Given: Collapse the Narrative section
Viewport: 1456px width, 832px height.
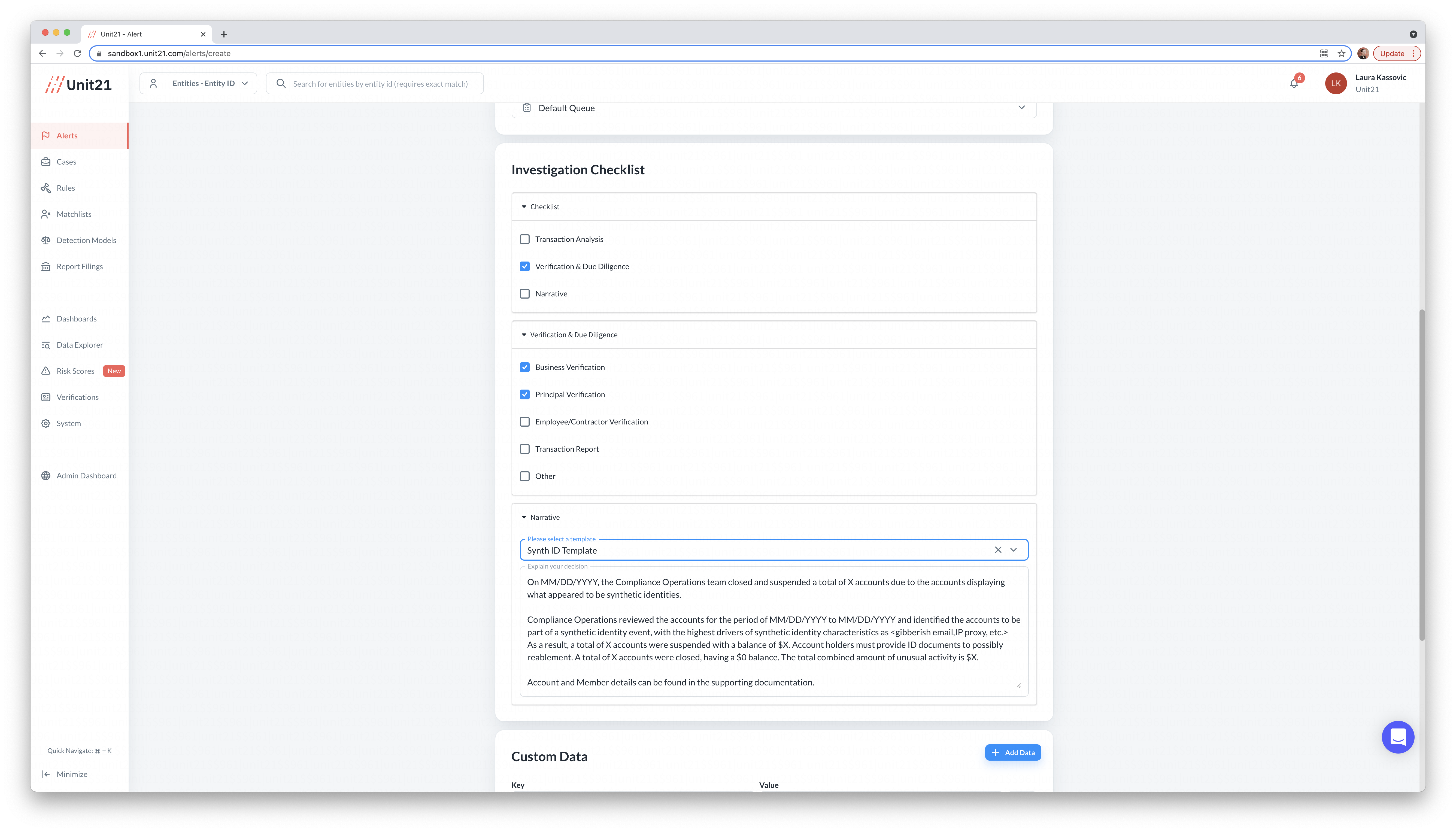Looking at the screenshot, I should coord(774,517).
